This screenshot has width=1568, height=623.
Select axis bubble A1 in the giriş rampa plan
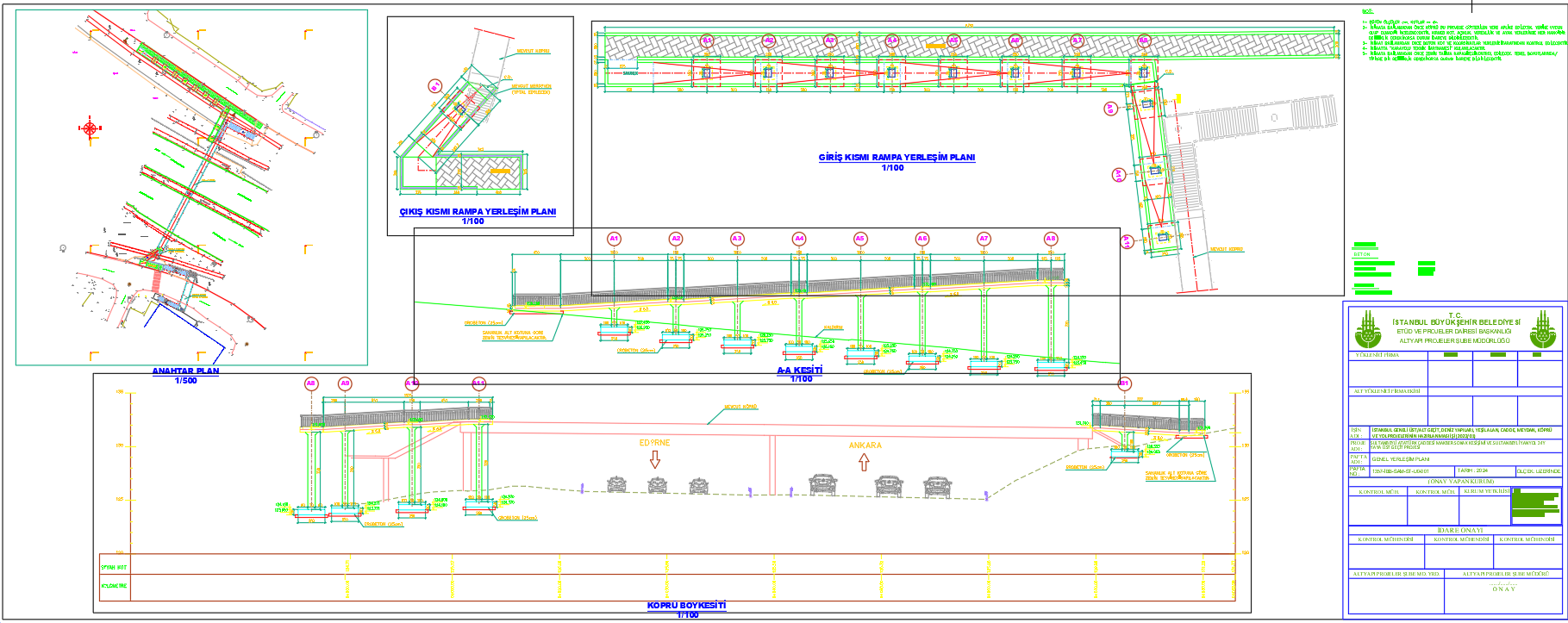[x=707, y=40]
